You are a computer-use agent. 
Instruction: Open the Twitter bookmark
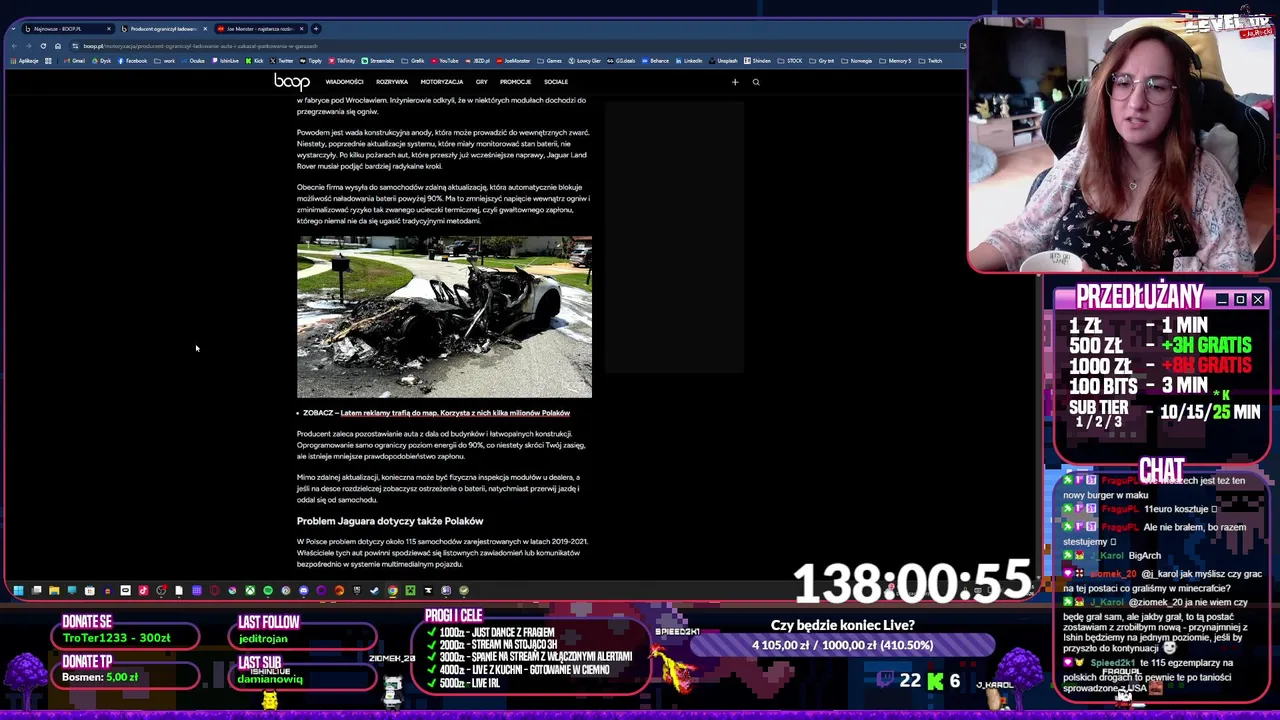281,61
